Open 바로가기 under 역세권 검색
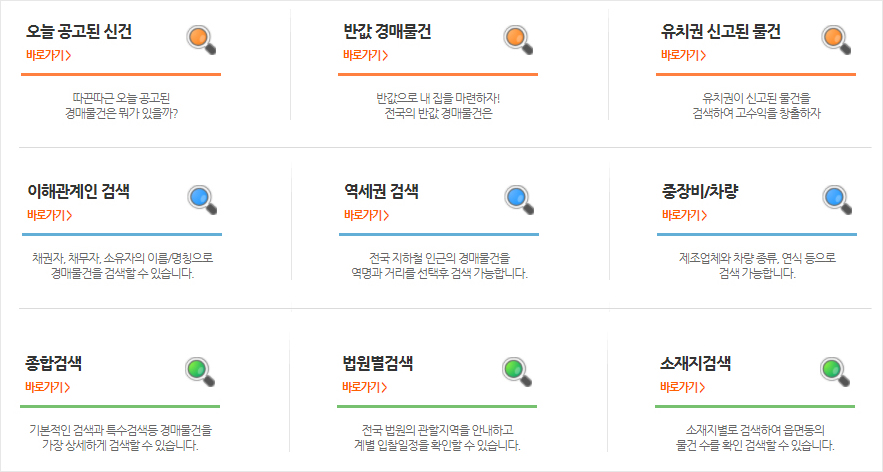883x472 pixels. click(365, 214)
